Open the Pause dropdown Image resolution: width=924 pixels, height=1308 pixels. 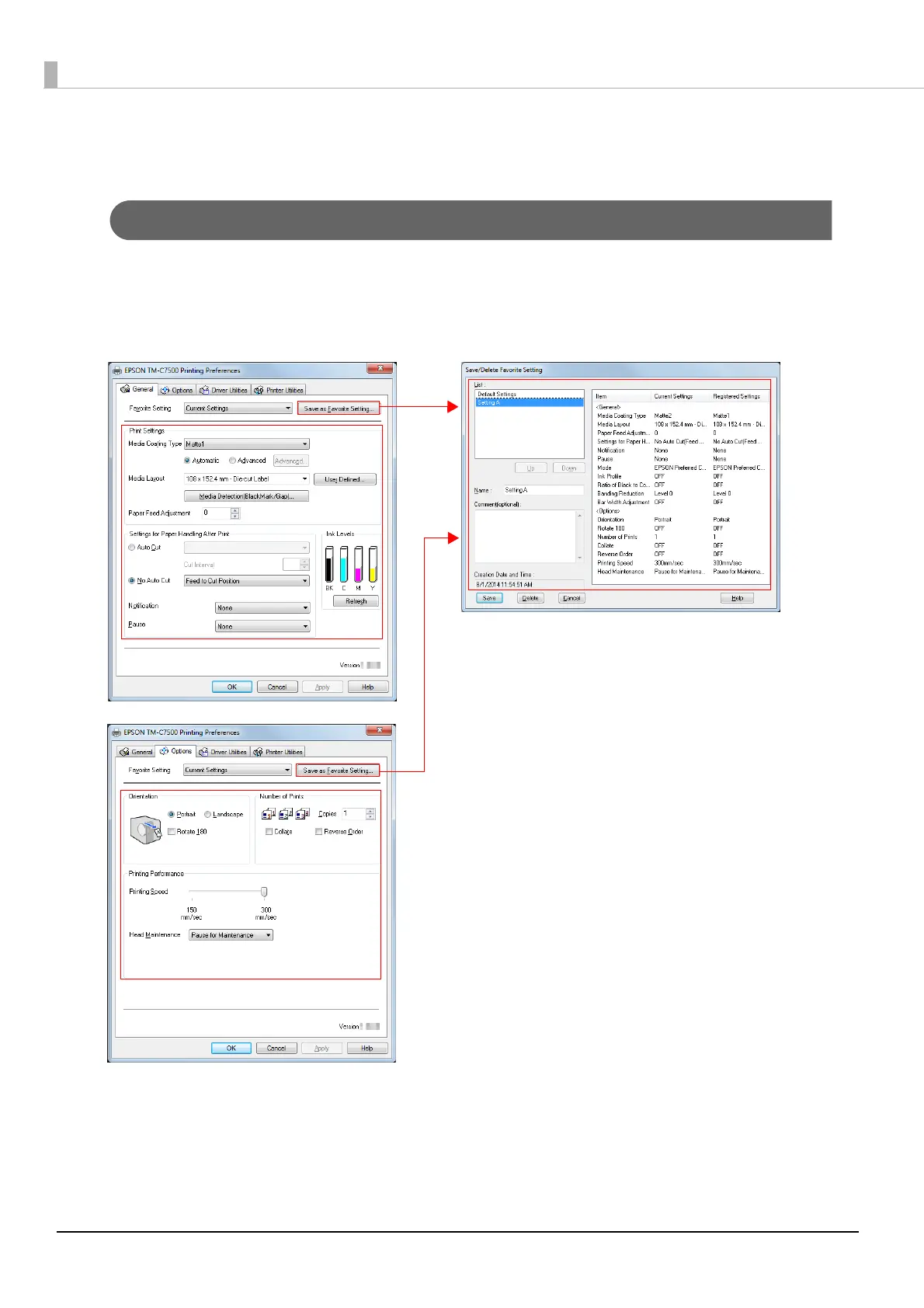pos(262,627)
